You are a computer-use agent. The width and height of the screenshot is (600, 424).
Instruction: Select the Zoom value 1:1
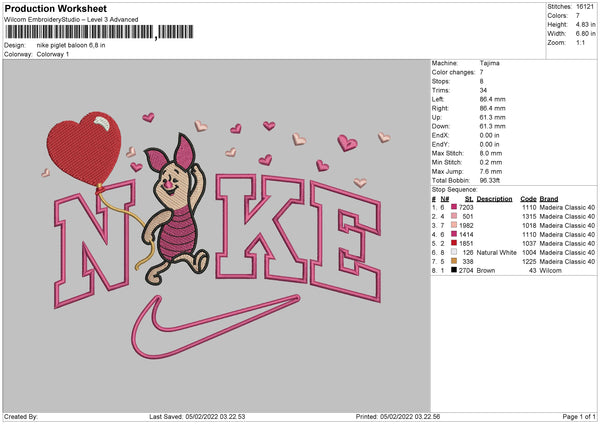click(x=580, y=42)
